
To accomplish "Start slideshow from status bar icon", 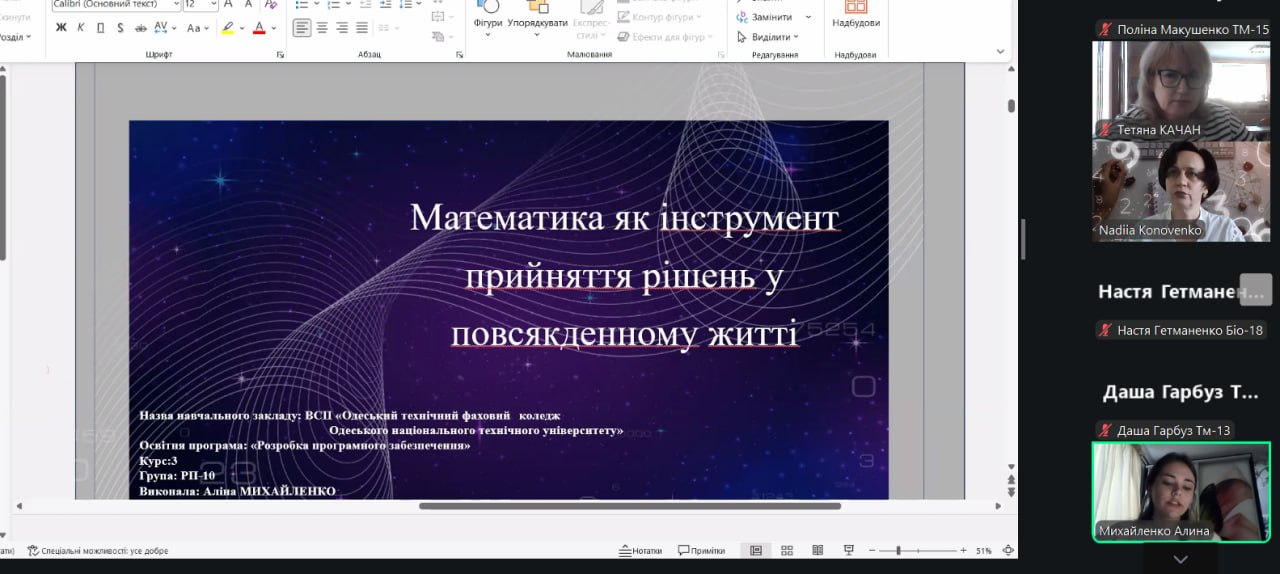I will click(x=849, y=551).
